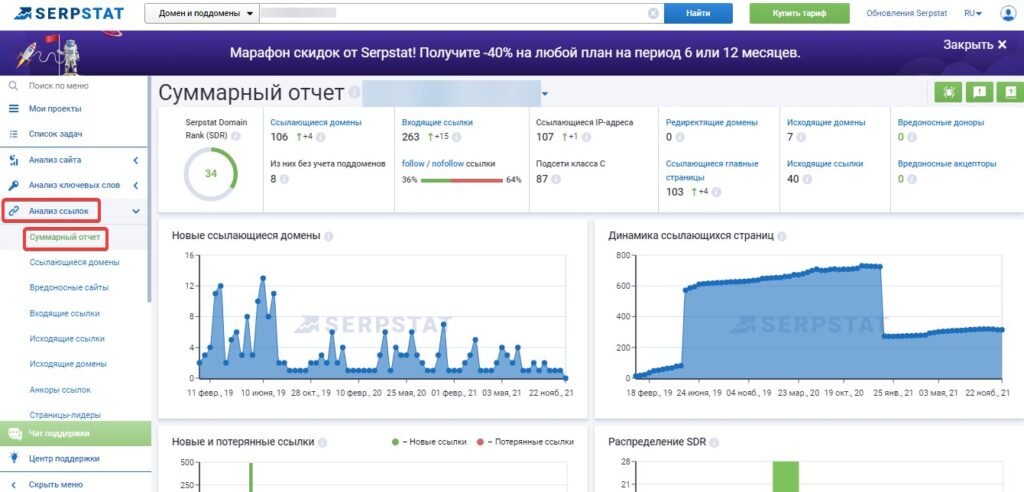Click the Вредоносные акцепторы metric link
This screenshot has height=492, width=1024.
[x=947, y=164]
